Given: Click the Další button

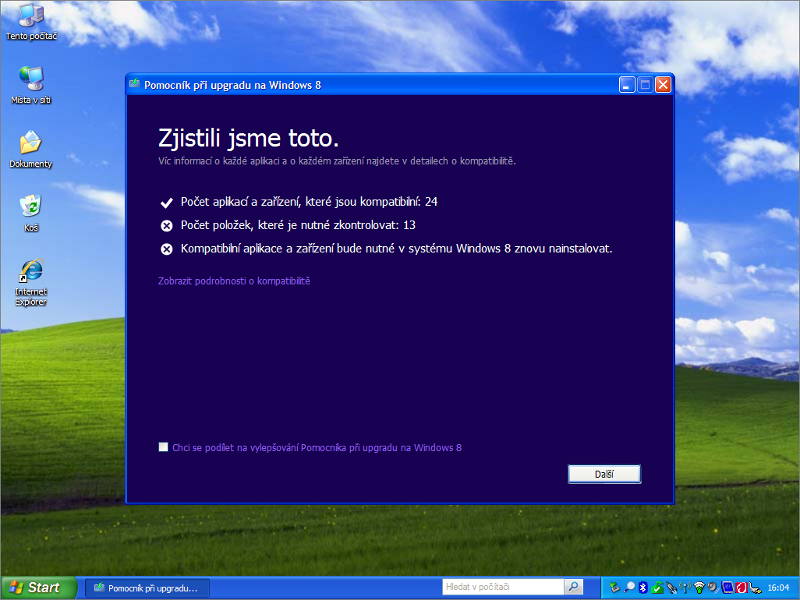Looking at the screenshot, I should point(604,474).
